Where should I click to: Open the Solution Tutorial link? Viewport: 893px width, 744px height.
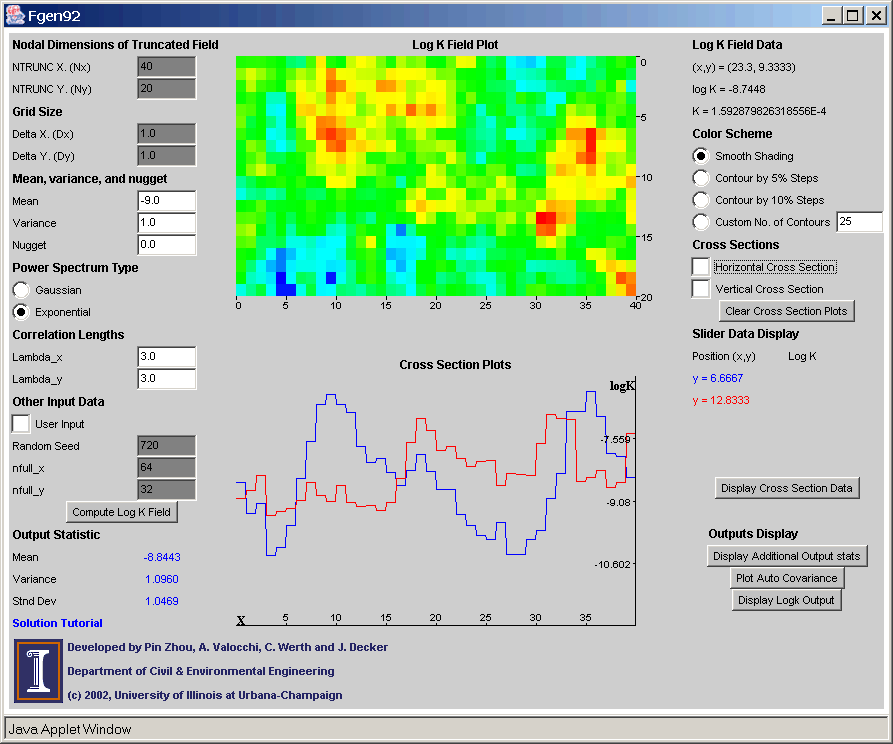(x=57, y=623)
